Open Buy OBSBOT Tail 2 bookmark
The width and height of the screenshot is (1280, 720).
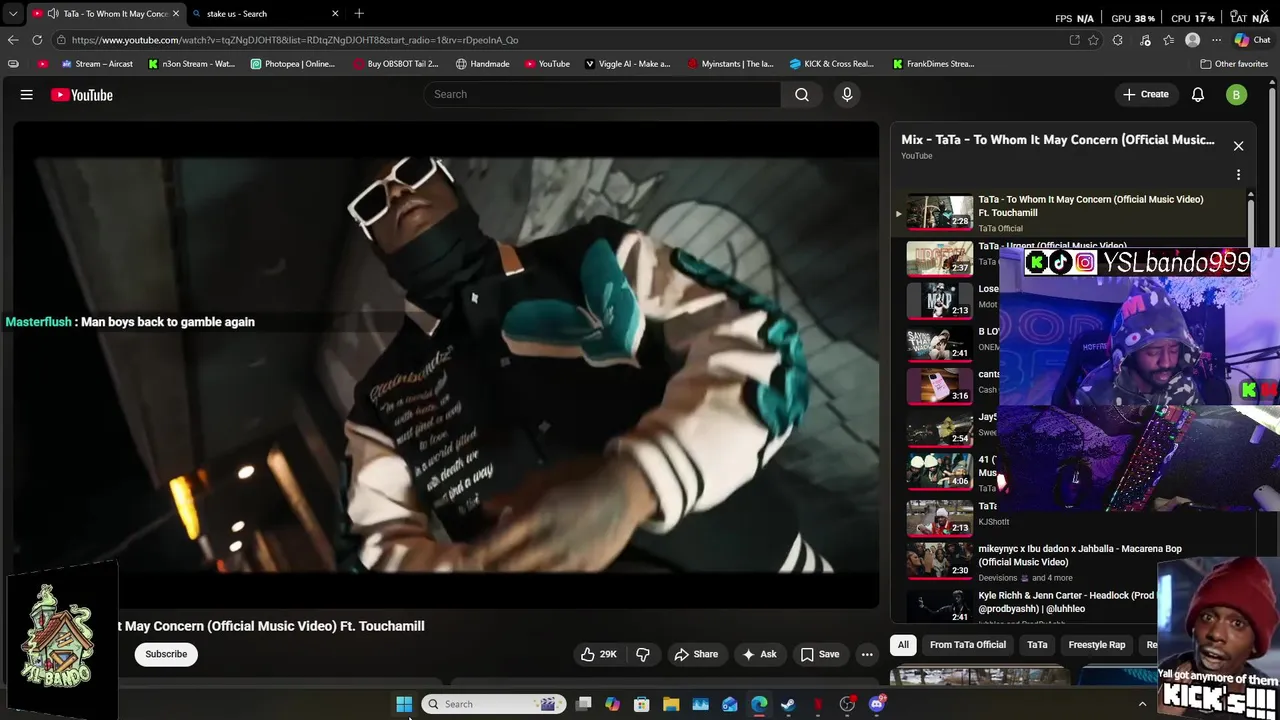(x=396, y=64)
